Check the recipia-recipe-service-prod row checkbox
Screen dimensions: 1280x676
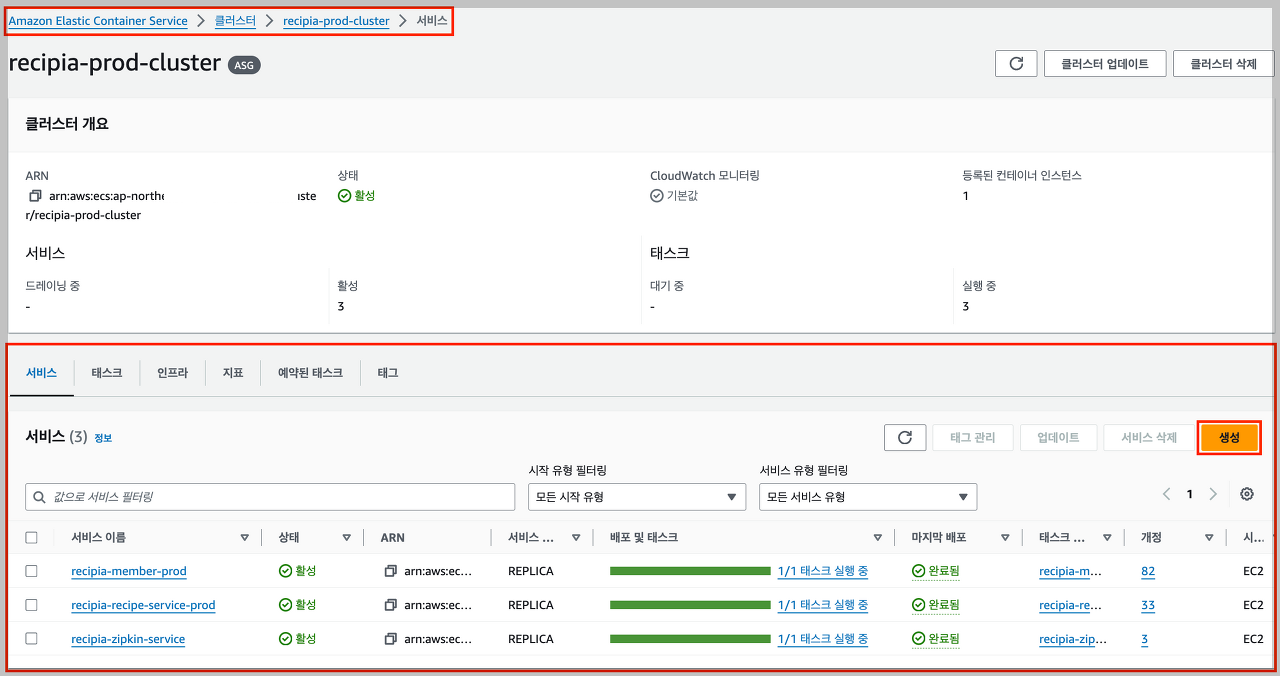pos(31,605)
